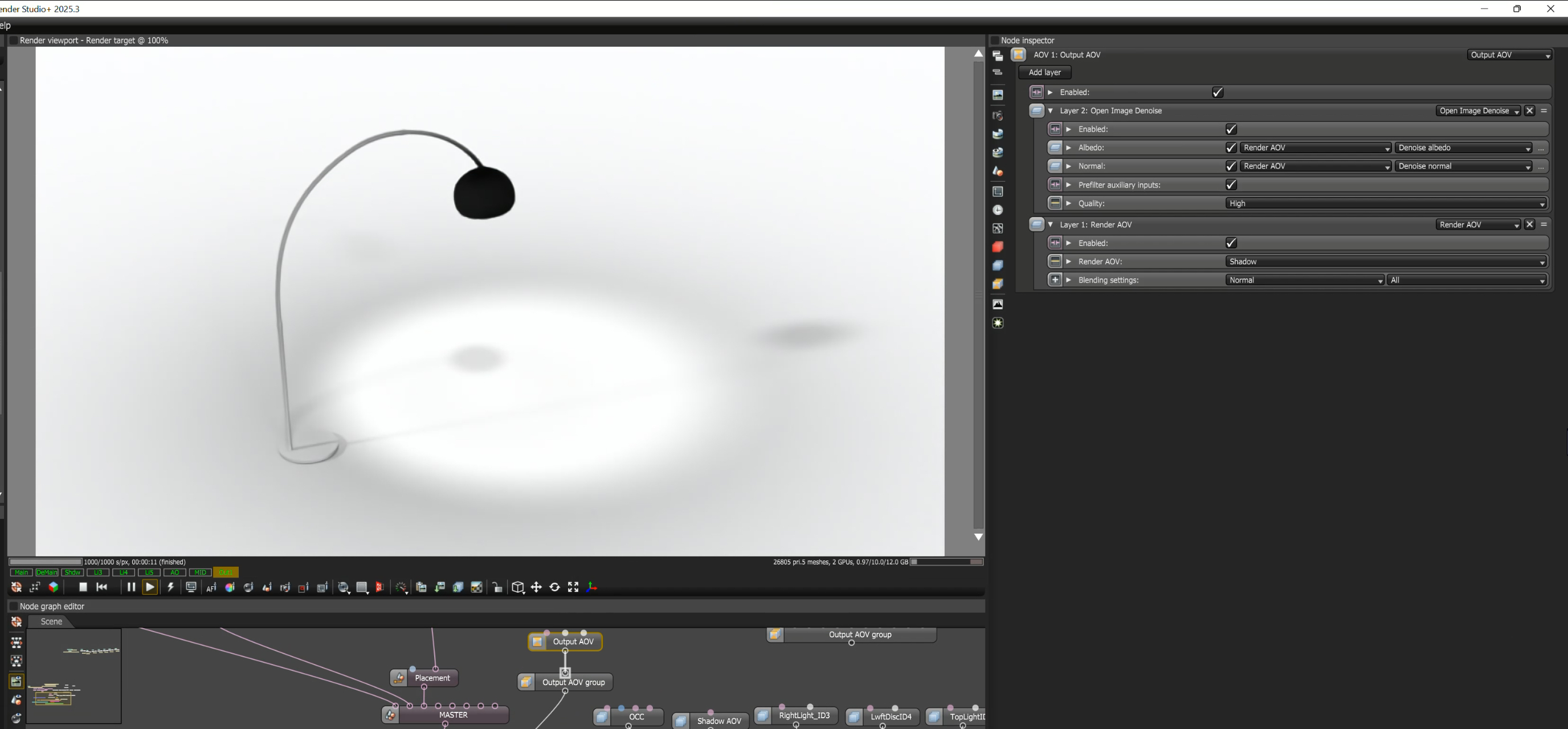This screenshot has width=1568, height=729.
Task: Click the real-time lightning bolt icon
Action: [171, 587]
